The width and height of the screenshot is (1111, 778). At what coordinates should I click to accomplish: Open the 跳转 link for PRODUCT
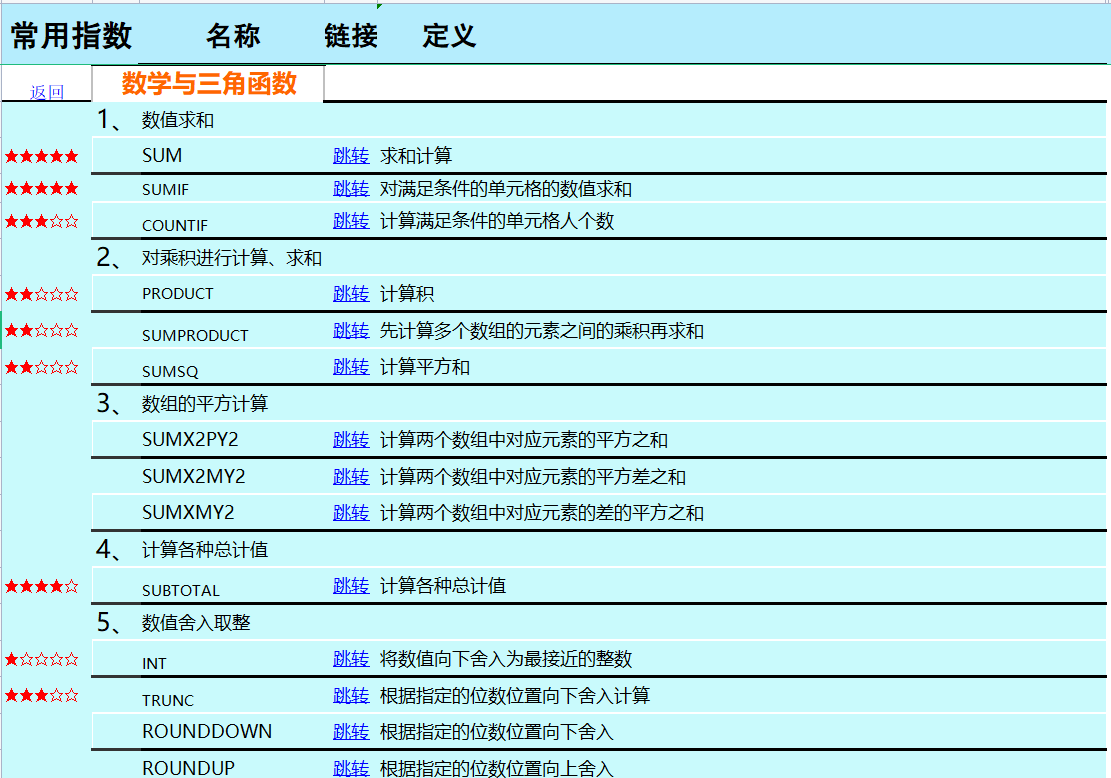(x=351, y=293)
